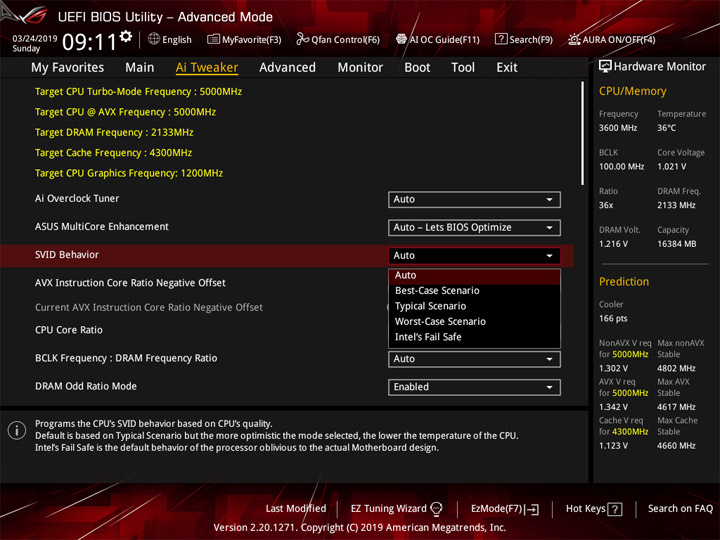Click the info icon beside help text
This screenshot has width=720, height=540.
point(17,430)
